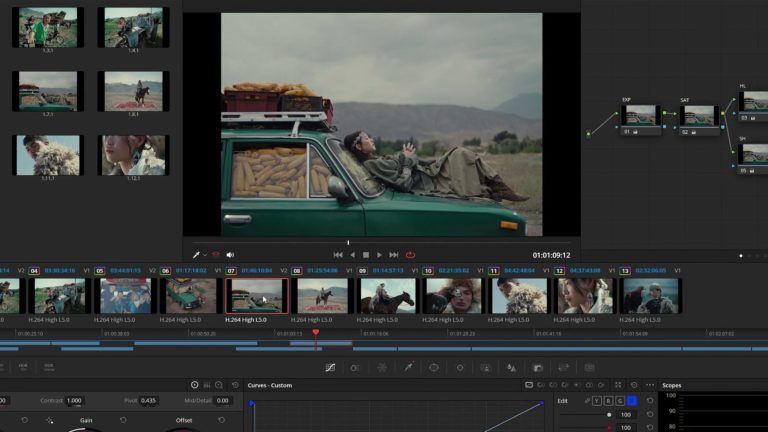The width and height of the screenshot is (768, 432).
Task: Select clip 11 thumbnail in timeline
Action: coord(519,296)
